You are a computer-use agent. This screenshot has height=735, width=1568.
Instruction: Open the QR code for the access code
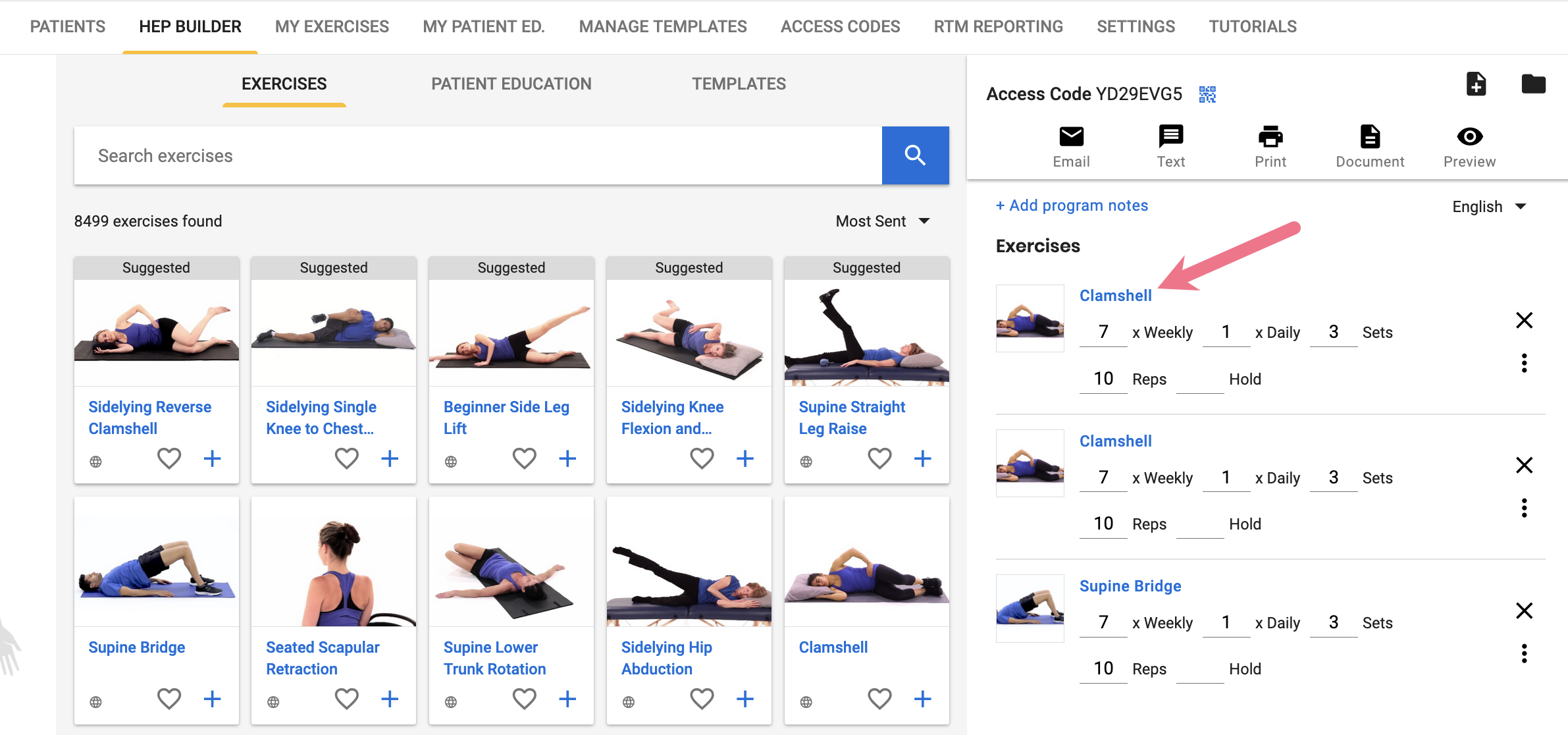click(1207, 94)
